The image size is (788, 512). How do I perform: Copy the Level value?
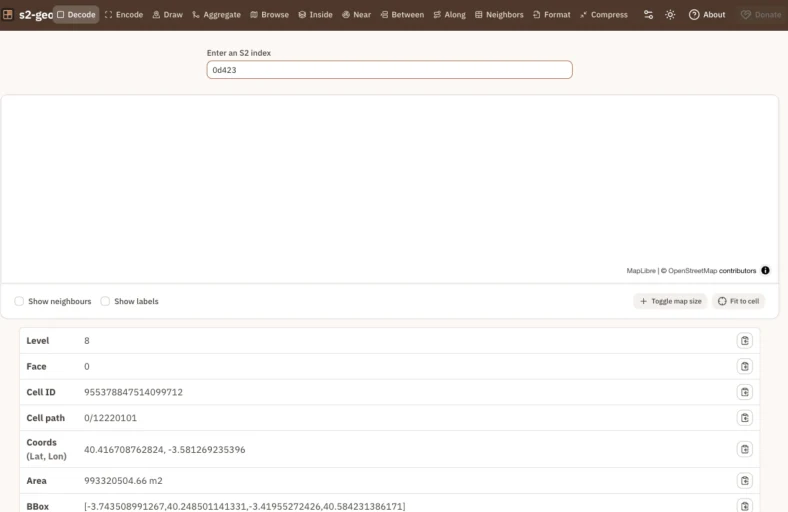pos(744,341)
